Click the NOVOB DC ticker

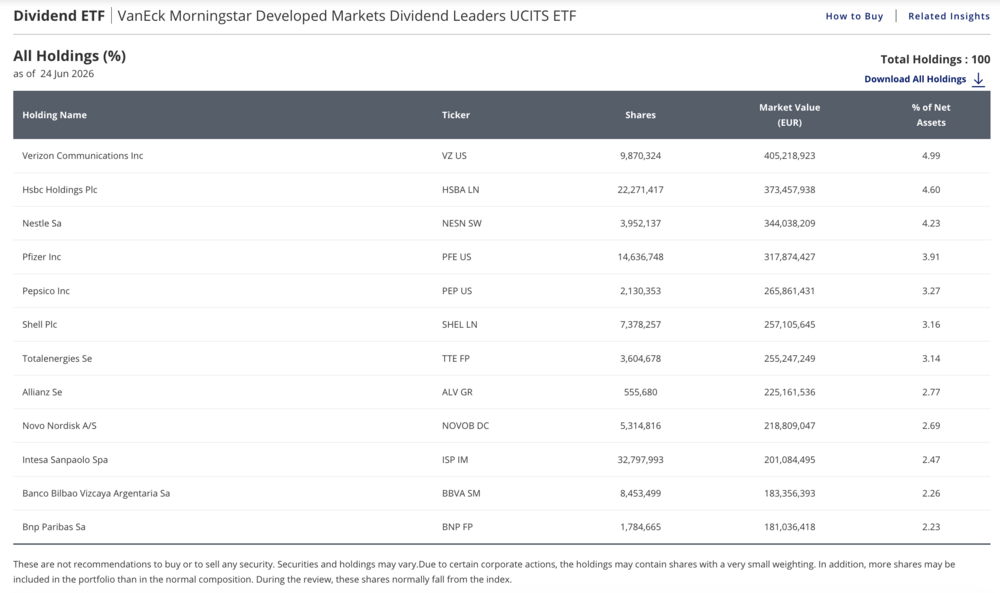465,425
